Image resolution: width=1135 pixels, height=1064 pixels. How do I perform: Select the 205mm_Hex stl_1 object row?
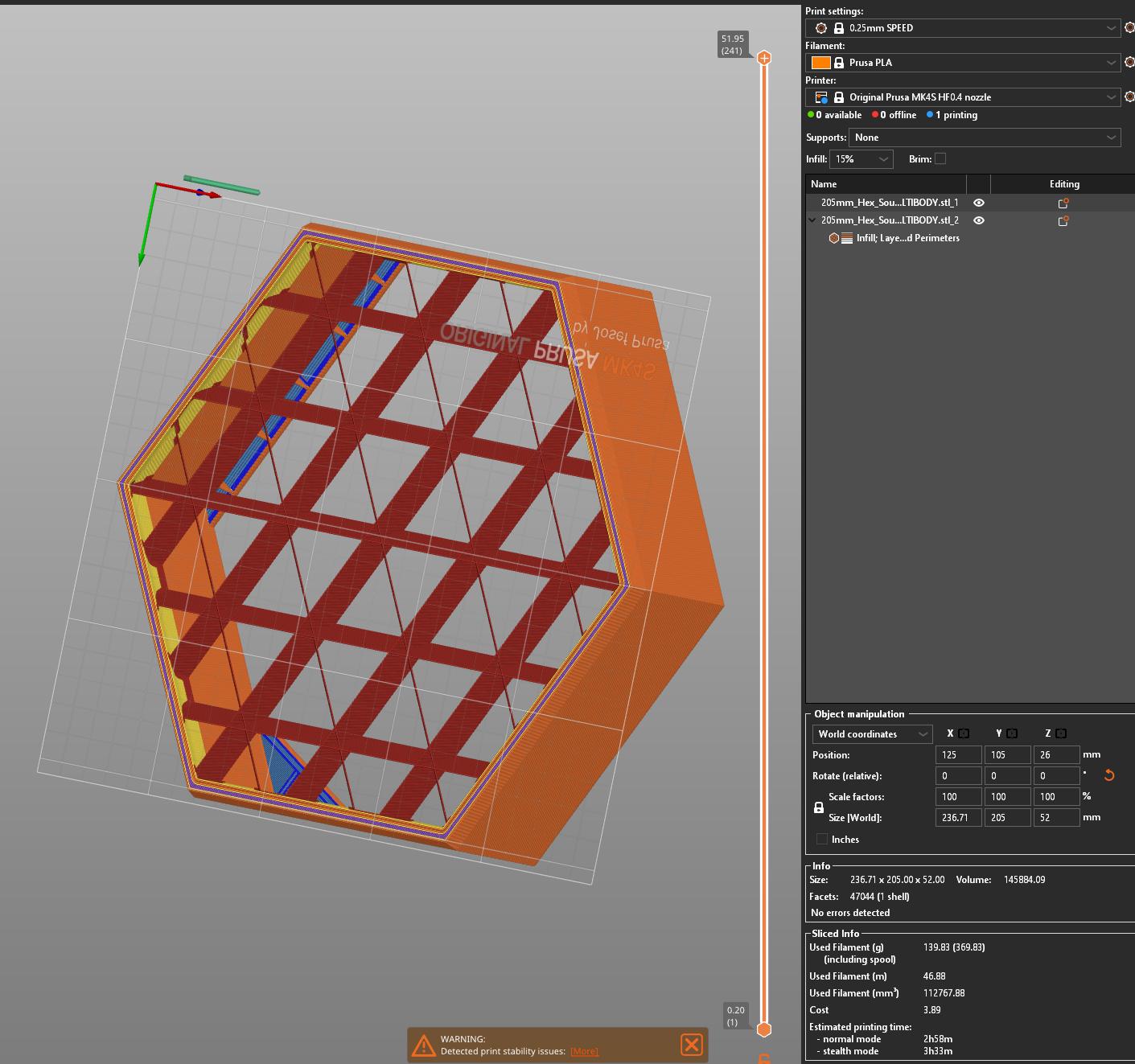point(969,203)
